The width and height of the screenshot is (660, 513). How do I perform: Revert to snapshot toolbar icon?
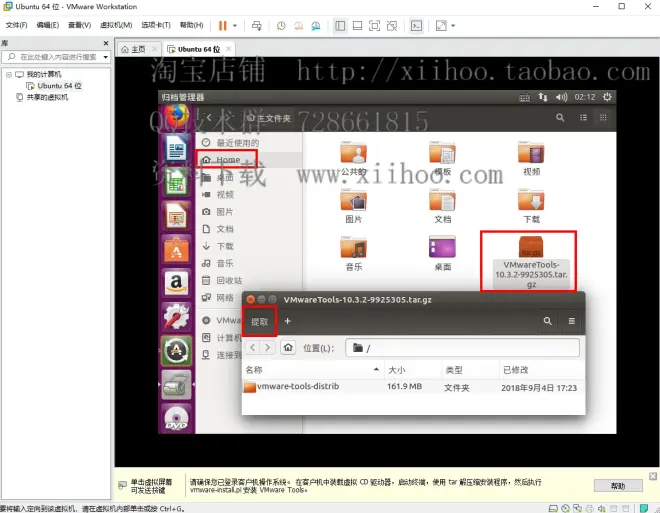298,26
